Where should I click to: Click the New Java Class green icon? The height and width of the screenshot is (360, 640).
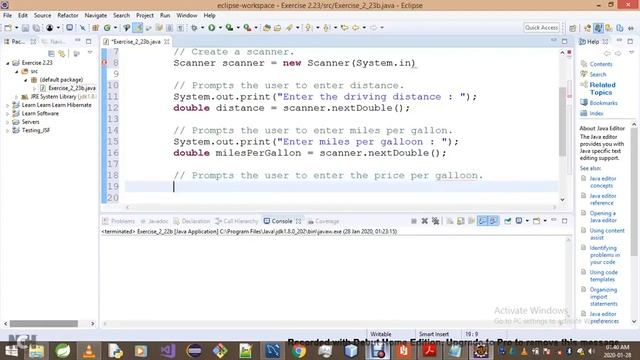point(107,28)
